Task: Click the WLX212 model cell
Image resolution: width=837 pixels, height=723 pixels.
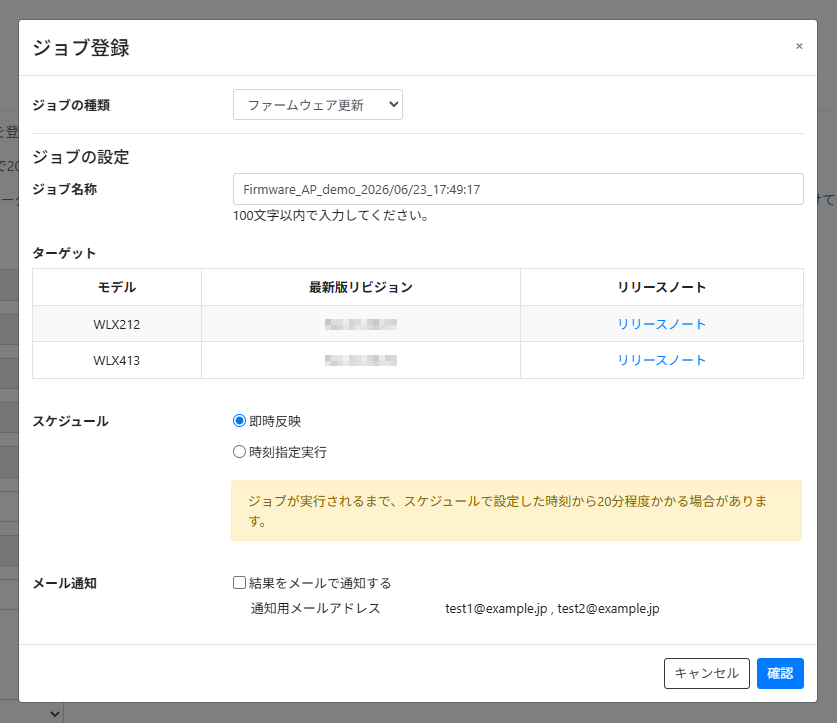Action: (x=117, y=324)
